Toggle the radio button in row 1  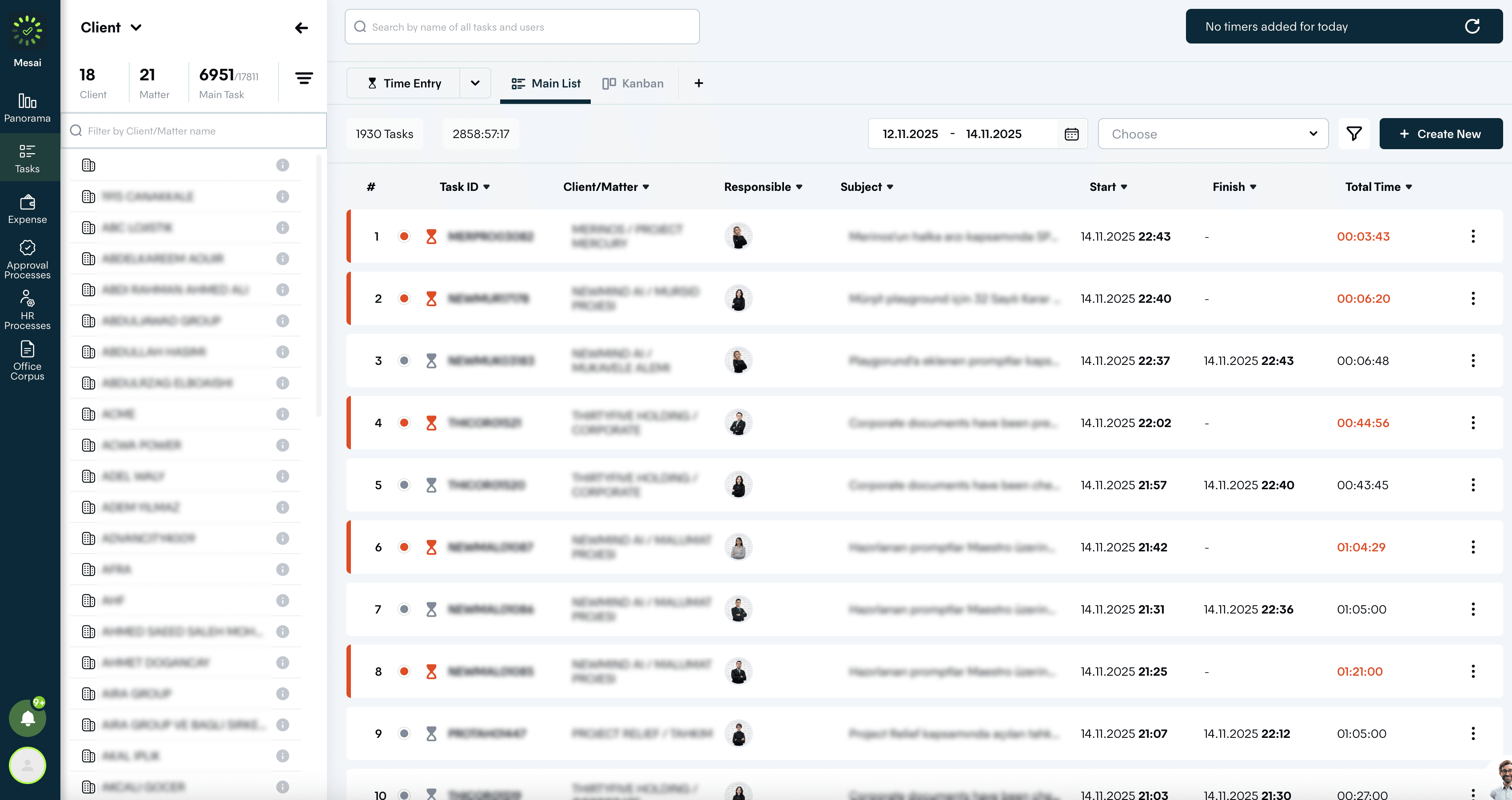(x=404, y=236)
